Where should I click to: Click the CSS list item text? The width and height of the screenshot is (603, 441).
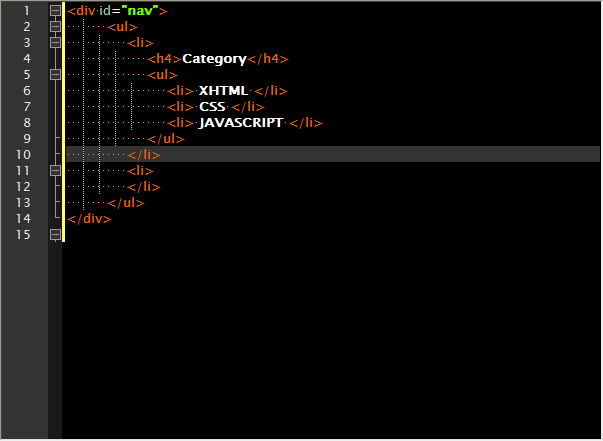[212, 107]
